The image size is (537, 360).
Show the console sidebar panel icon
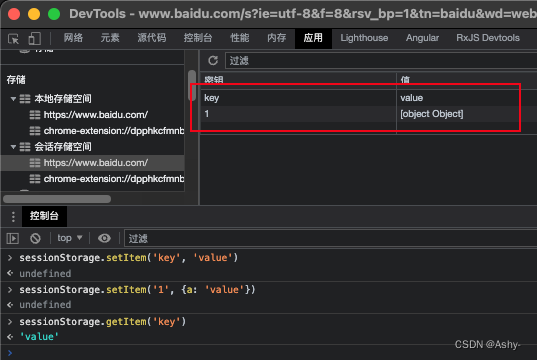pyautogui.click(x=13, y=238)
